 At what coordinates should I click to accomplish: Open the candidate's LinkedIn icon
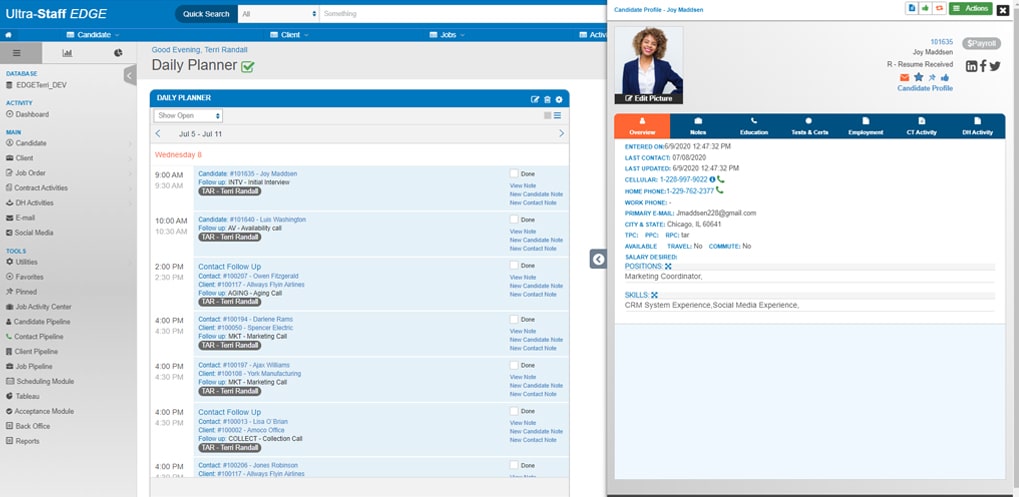tap(972, 66)
